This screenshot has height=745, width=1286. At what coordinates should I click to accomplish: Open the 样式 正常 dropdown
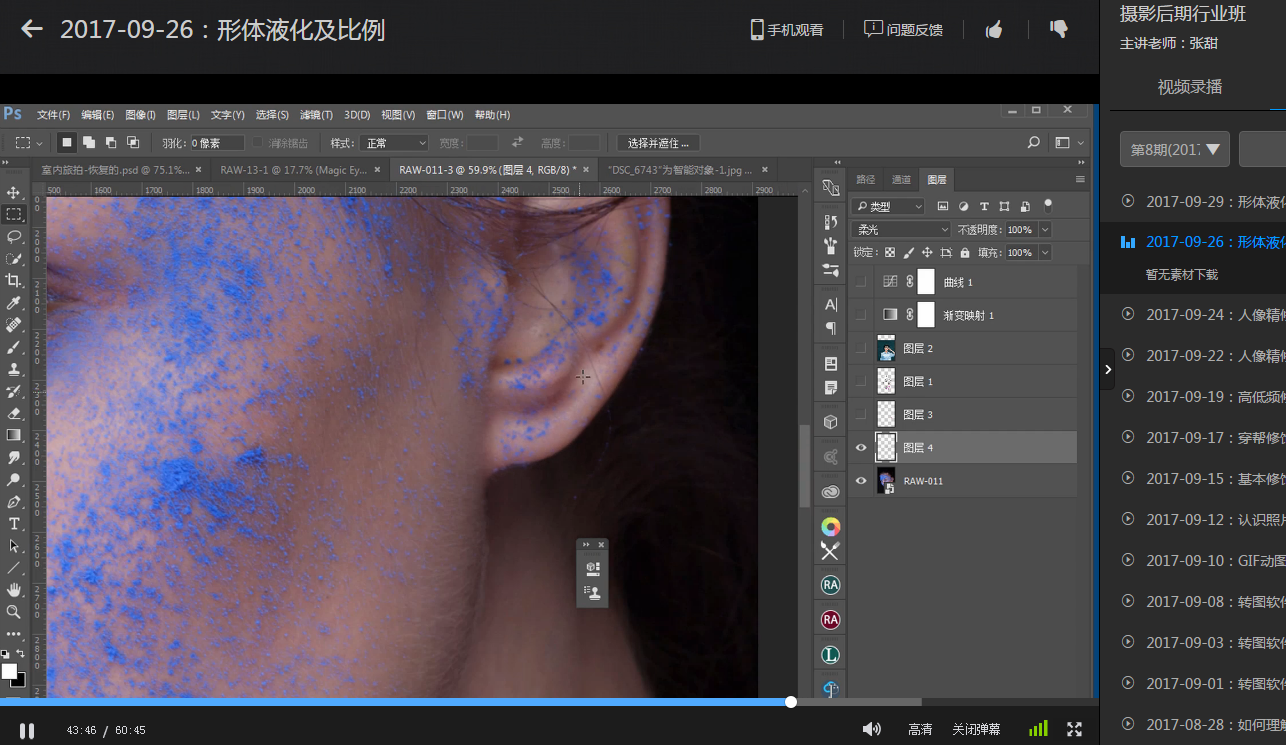394,143
